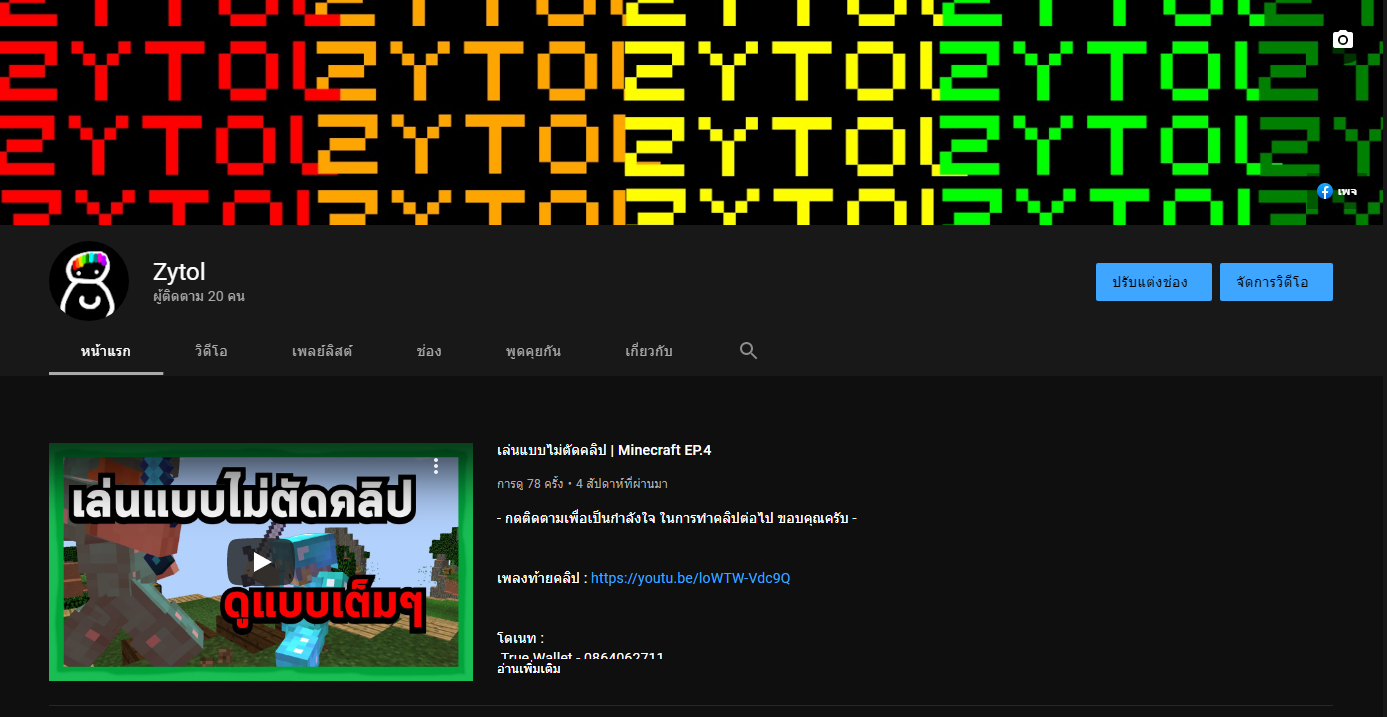Open the youtu.be/loWTW-Vdc9Q link

(691, 578)
